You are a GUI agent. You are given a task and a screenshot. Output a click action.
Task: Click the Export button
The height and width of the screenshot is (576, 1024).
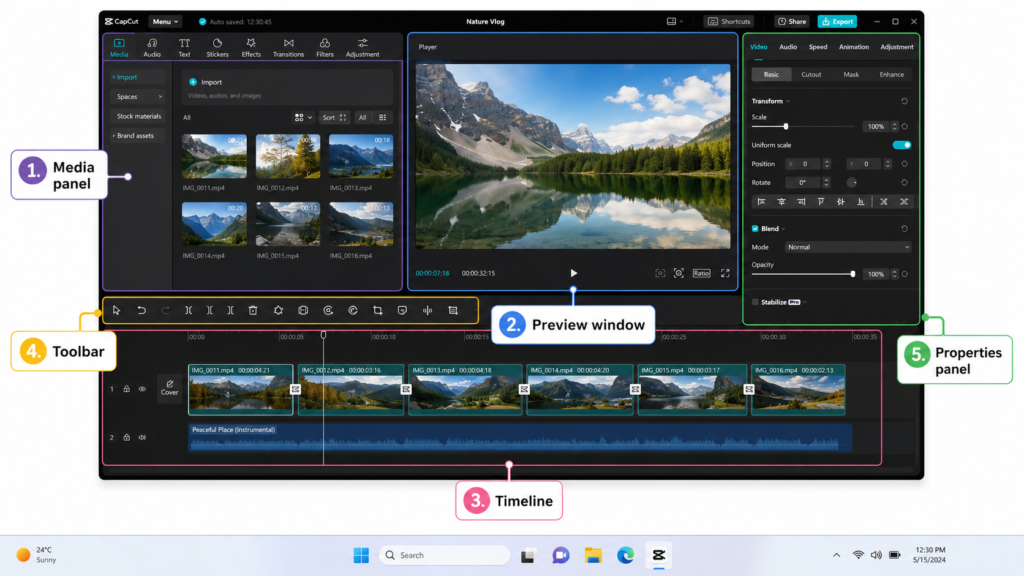tap(837, 22)
